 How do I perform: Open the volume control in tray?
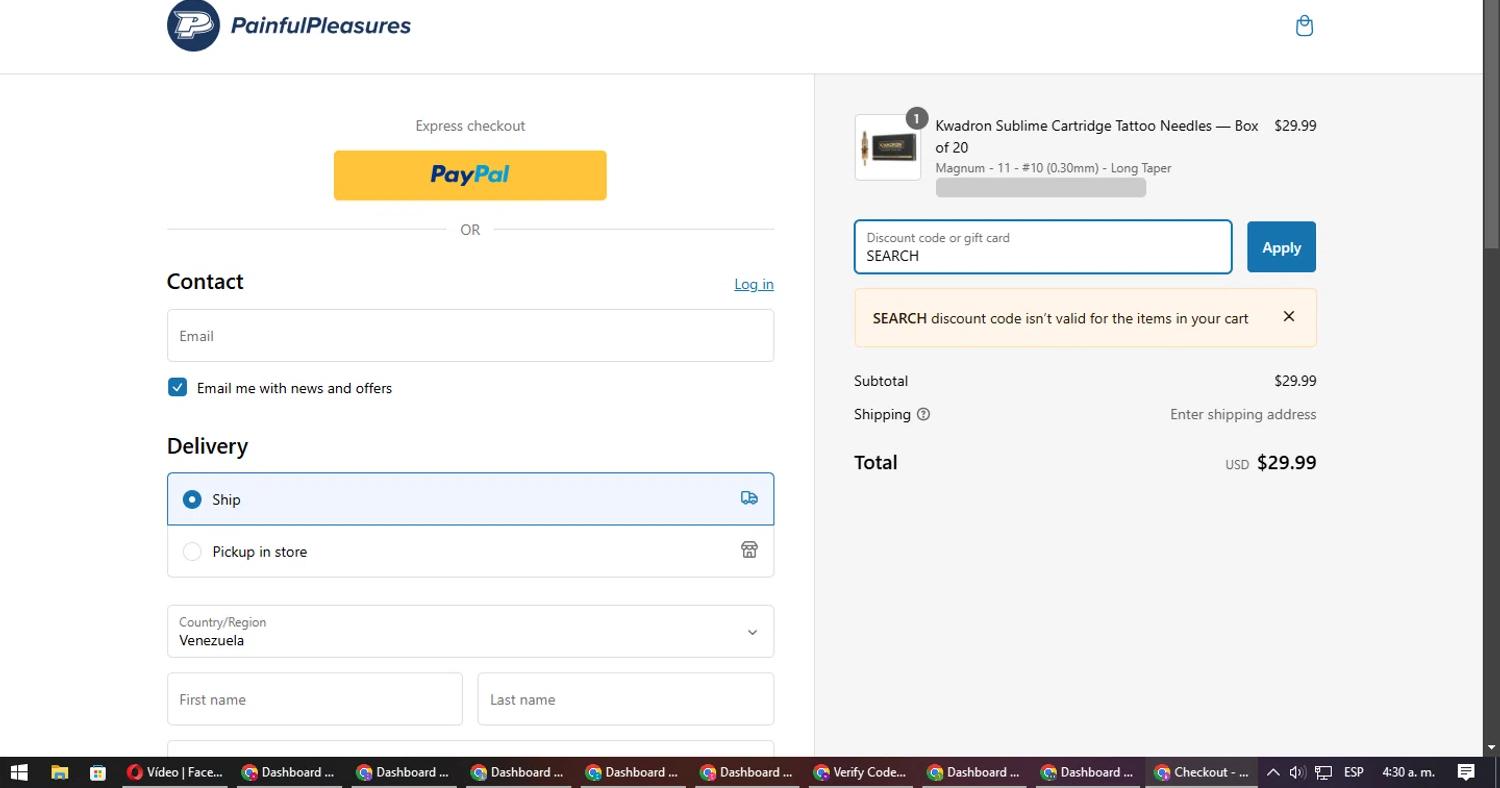click(x=1297, y=772)
